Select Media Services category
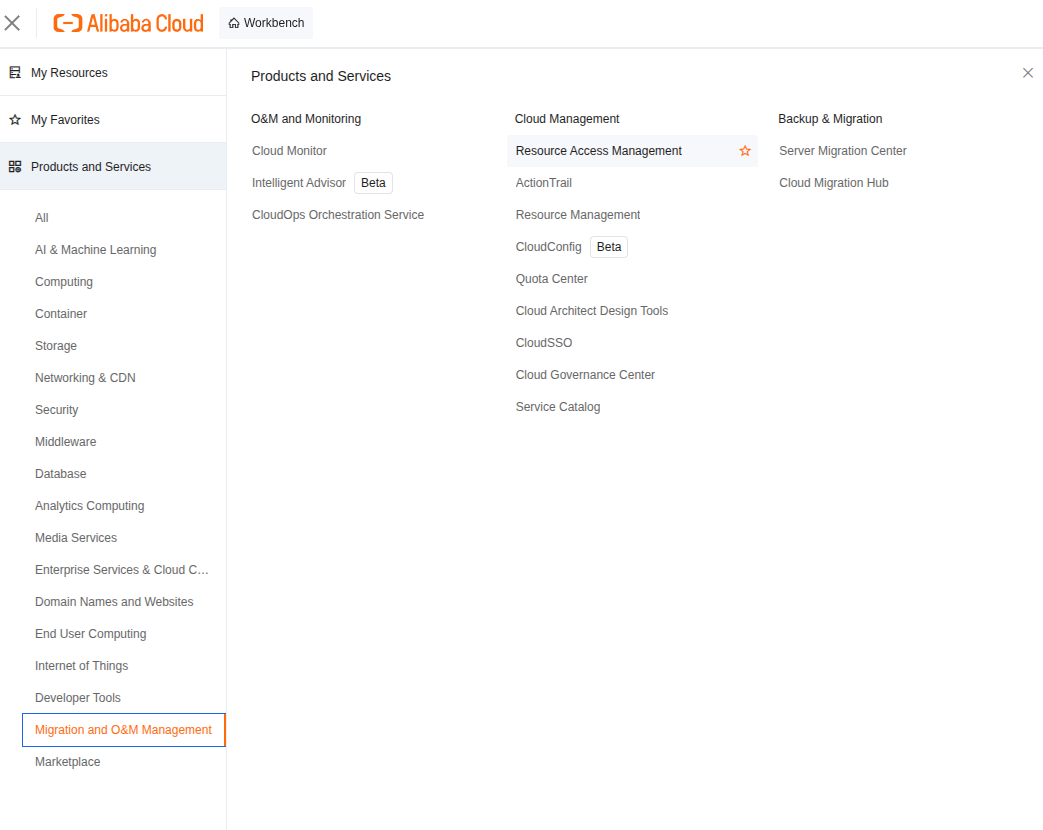 [x=76, y=538]
